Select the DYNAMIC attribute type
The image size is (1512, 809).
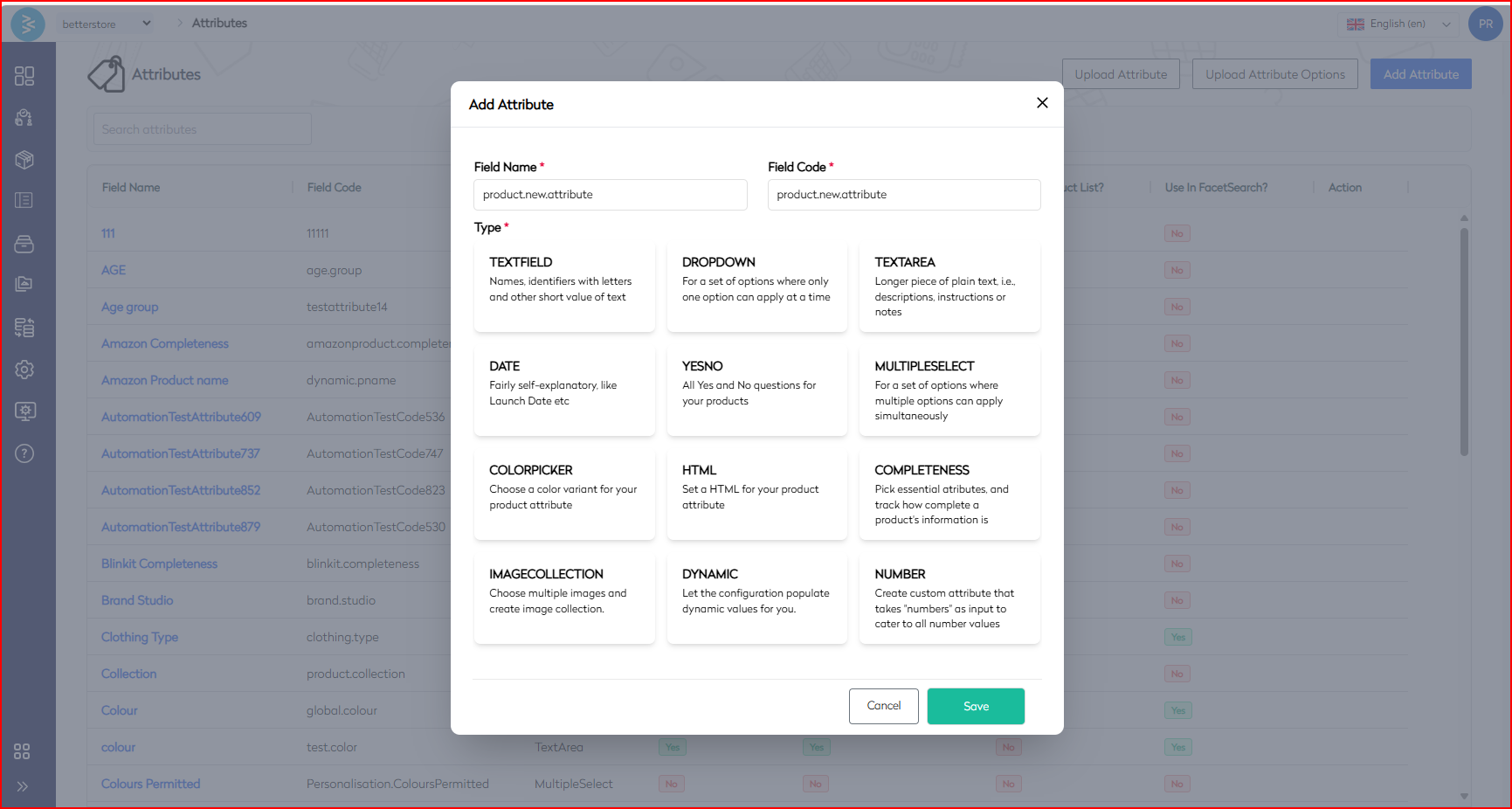tap(756, 599)
